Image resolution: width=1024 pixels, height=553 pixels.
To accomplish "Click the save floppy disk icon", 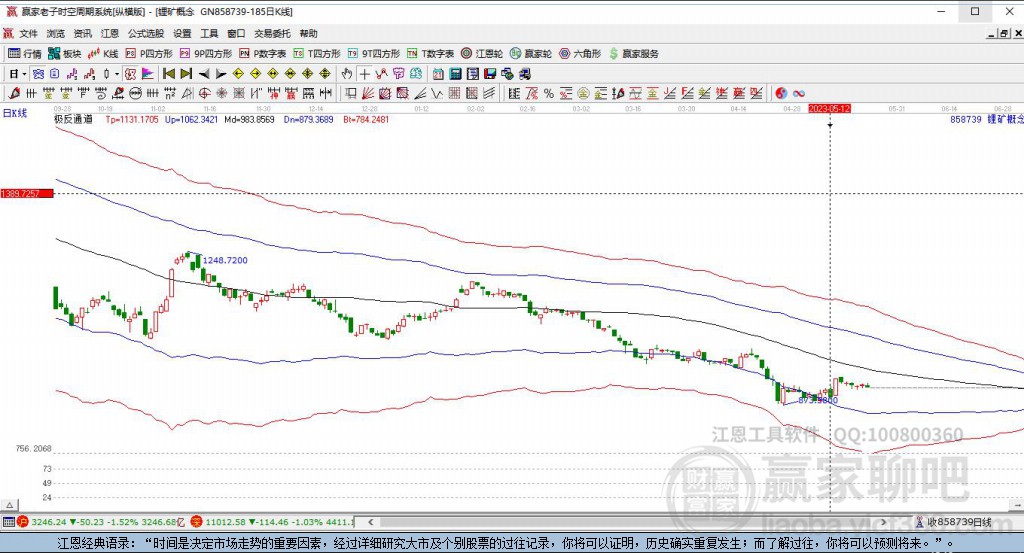I will point(490,74).
